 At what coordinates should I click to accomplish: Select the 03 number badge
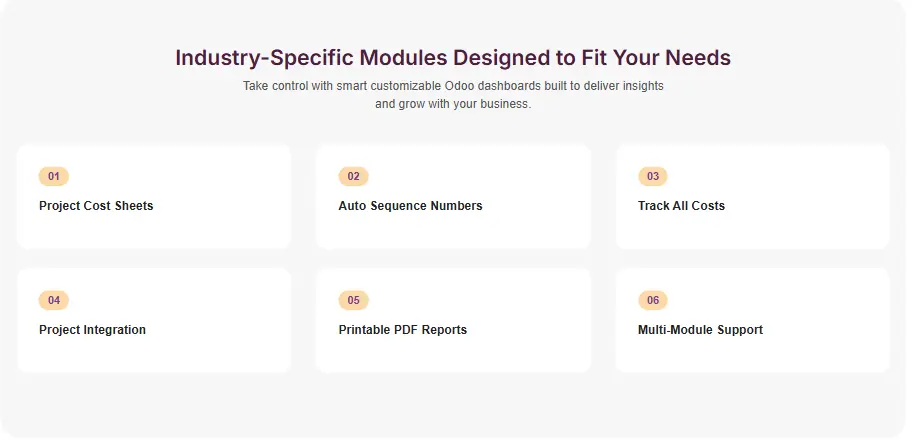pyautogui.click(x=652, y=177)
